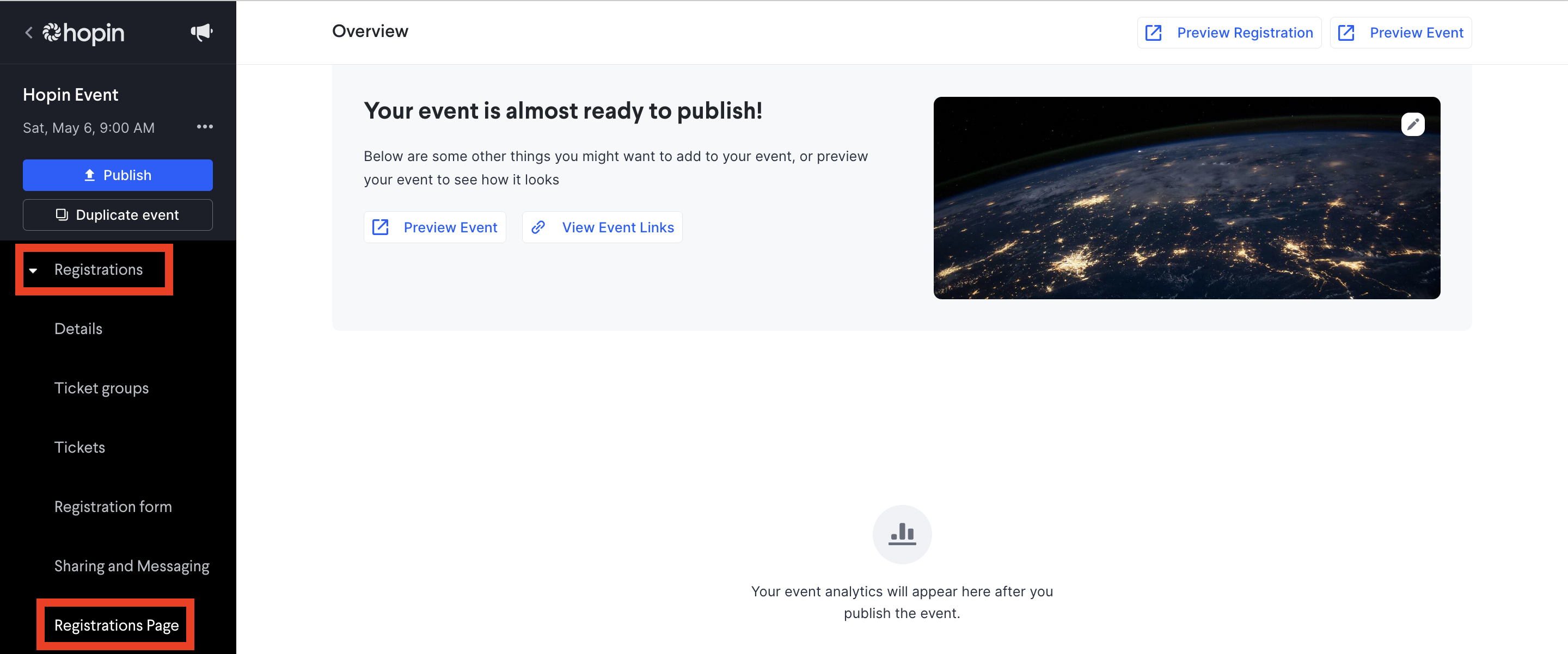Click Preview Event in the top header
Viewport: 1568px width, 654px height.
(1400, 33)
